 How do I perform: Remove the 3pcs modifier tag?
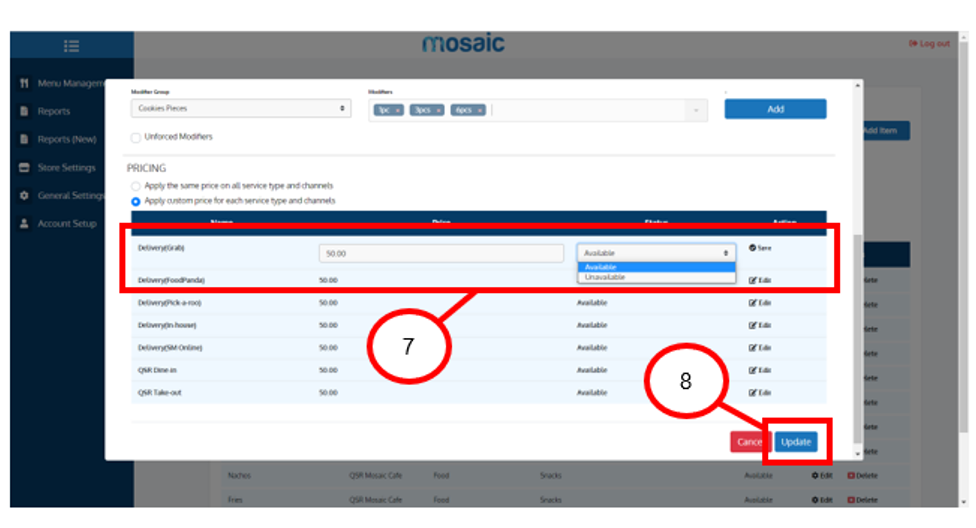click(x=439, y=110)
